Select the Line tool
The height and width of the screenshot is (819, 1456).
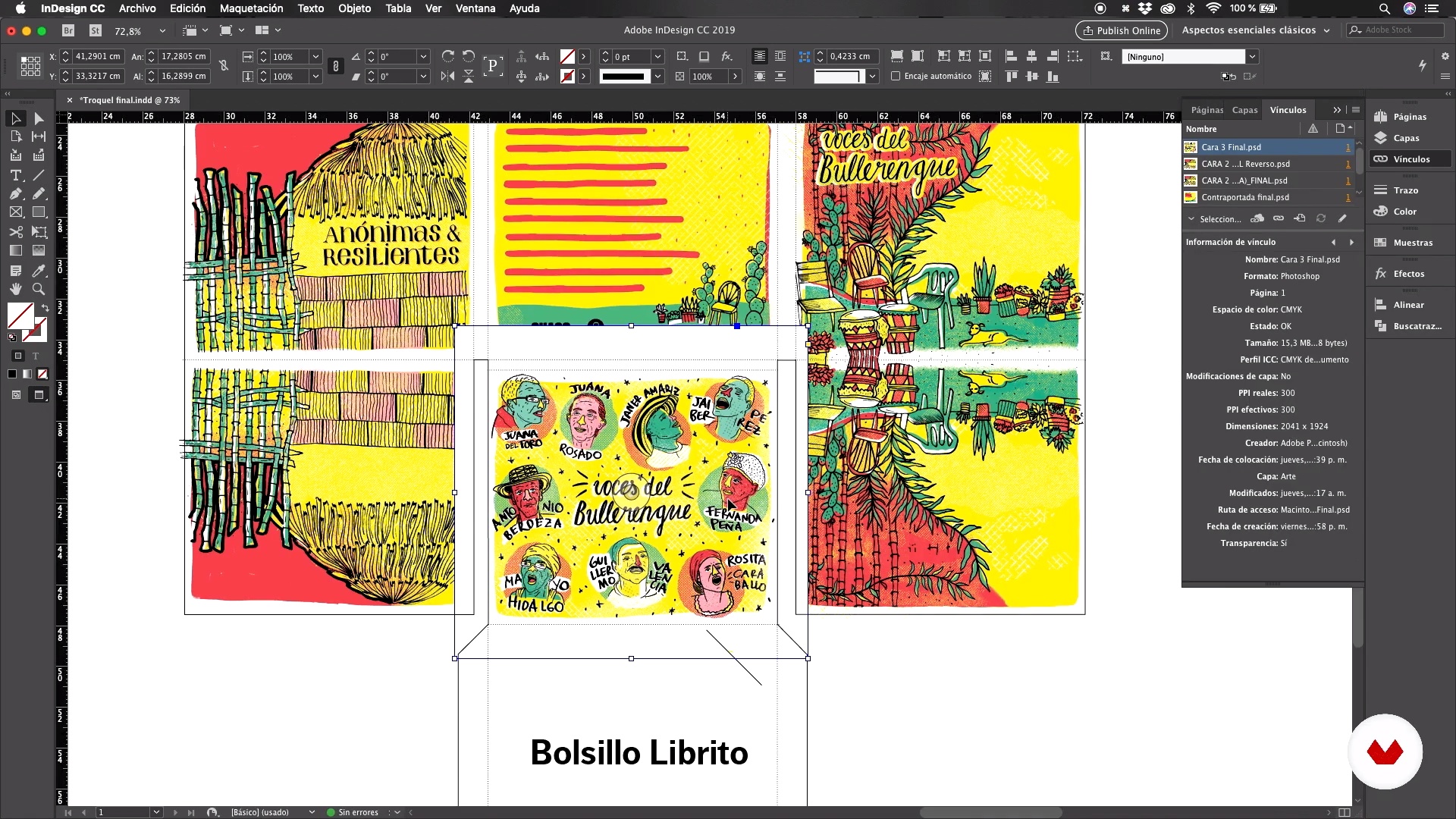39,175
